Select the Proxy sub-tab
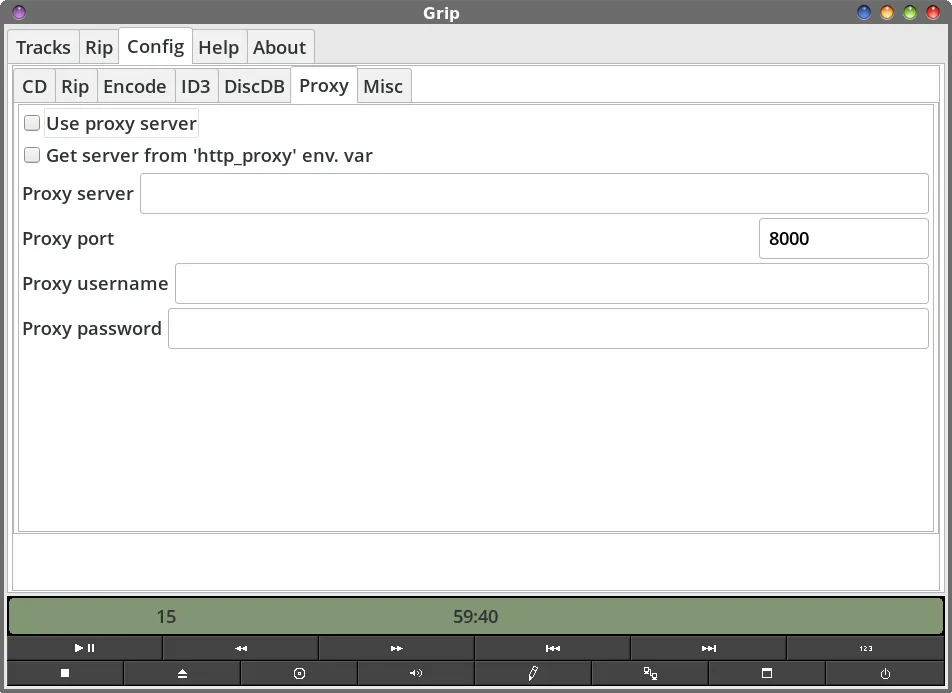Viewport: 952px width, 693px height. (324, 85)
